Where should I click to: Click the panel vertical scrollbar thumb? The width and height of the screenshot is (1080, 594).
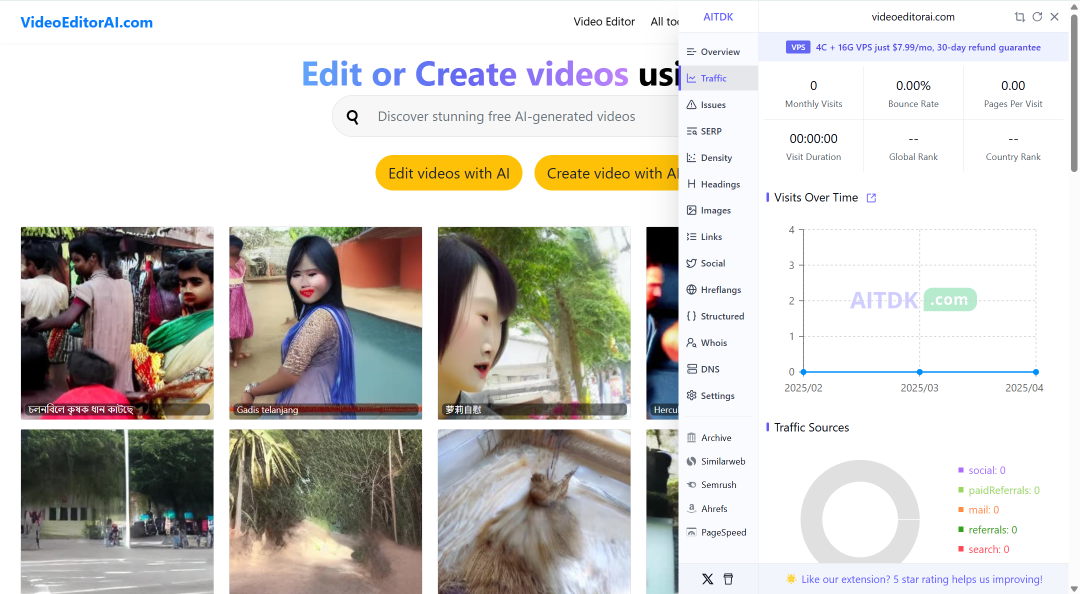(1074, 93)
